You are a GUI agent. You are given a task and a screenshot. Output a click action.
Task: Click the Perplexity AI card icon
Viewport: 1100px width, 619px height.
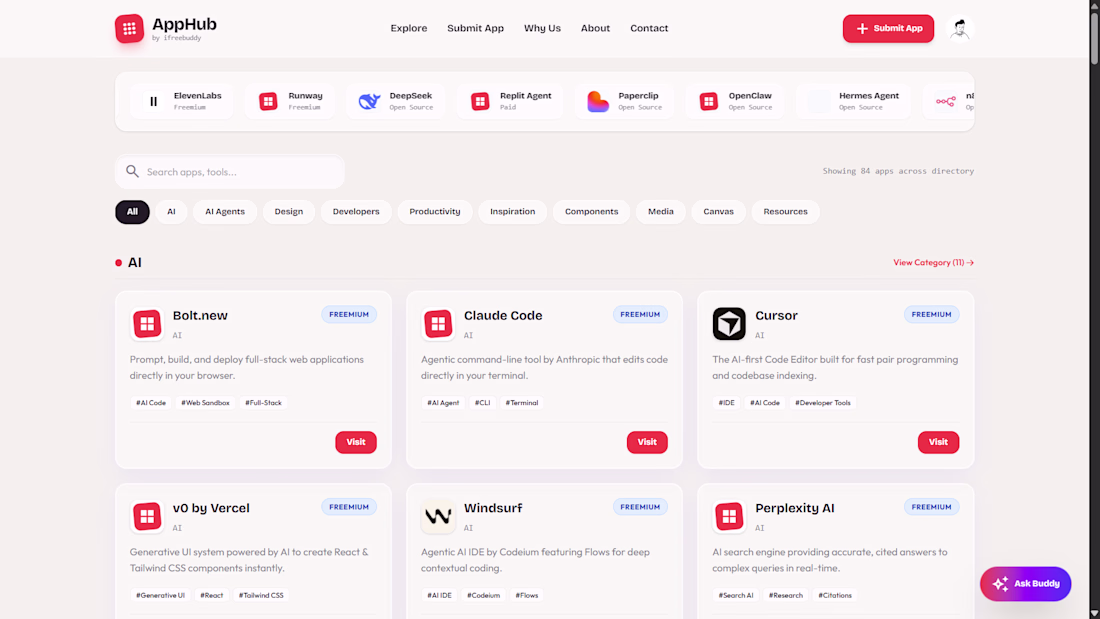tap(729, 516)
